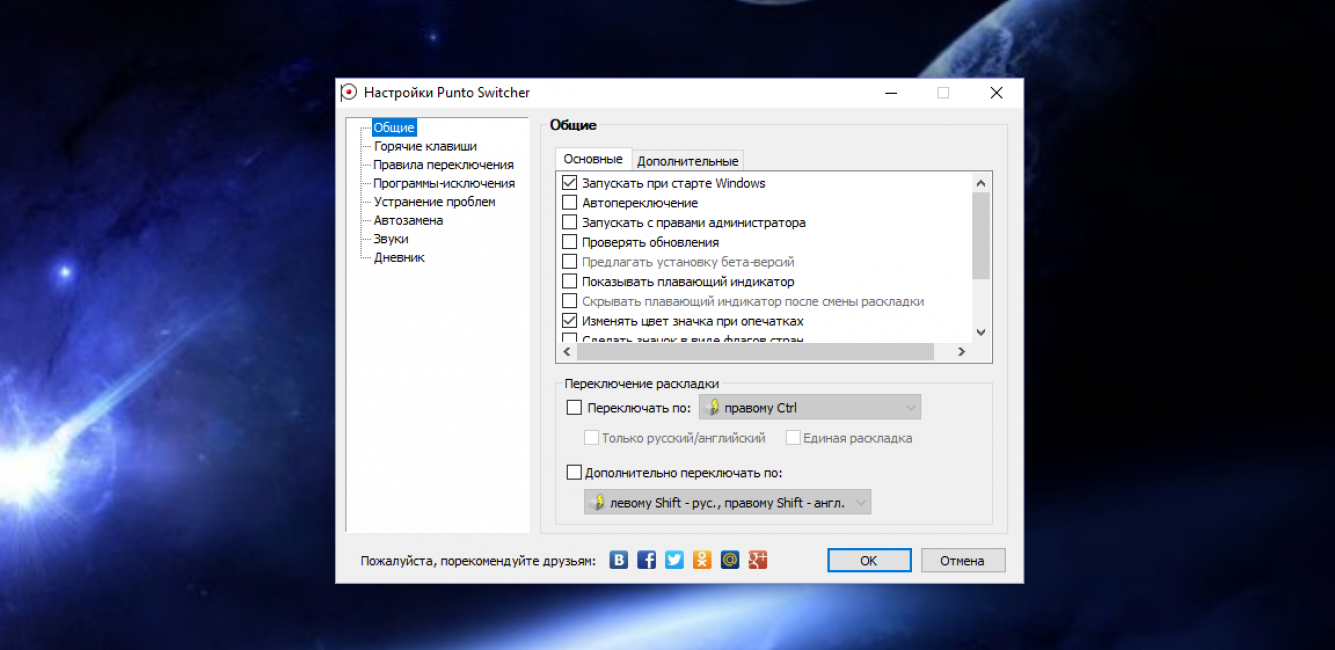This screenshot has height=650, width=1335.
Task: Check 'Только русский/английский' option
Action: (x=592, y=438)
